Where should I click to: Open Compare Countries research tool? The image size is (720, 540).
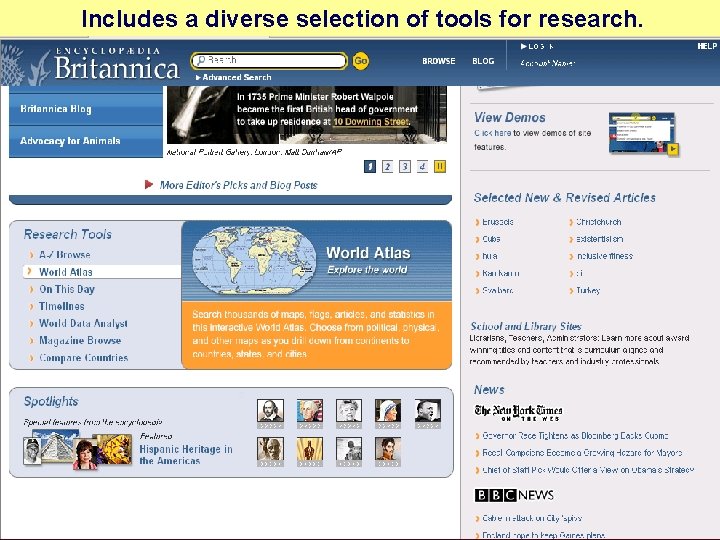[83, 358]
